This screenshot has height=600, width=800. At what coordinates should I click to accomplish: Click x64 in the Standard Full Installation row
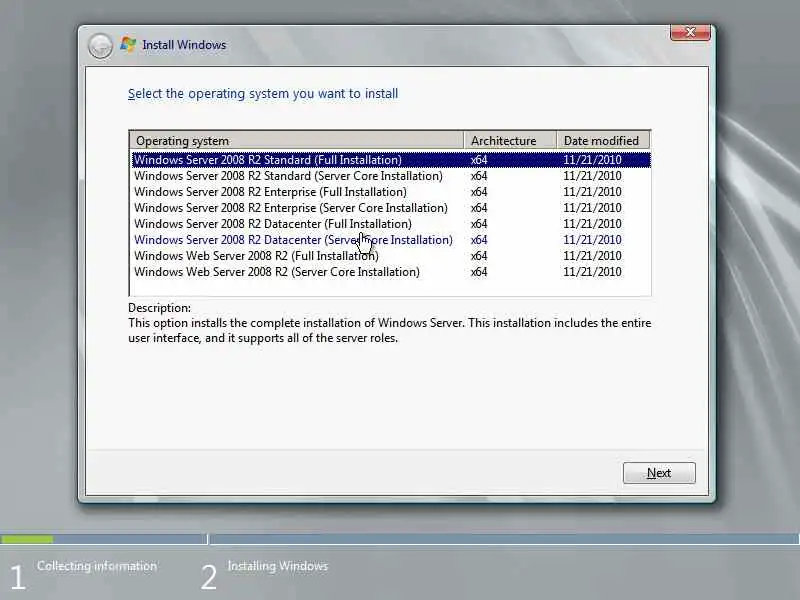479,160
